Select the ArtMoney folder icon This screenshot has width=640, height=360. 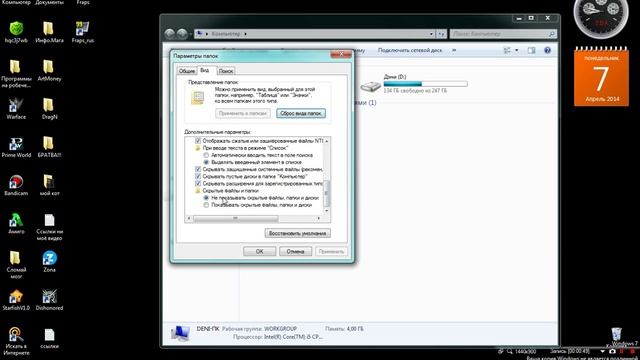[49, 67]
